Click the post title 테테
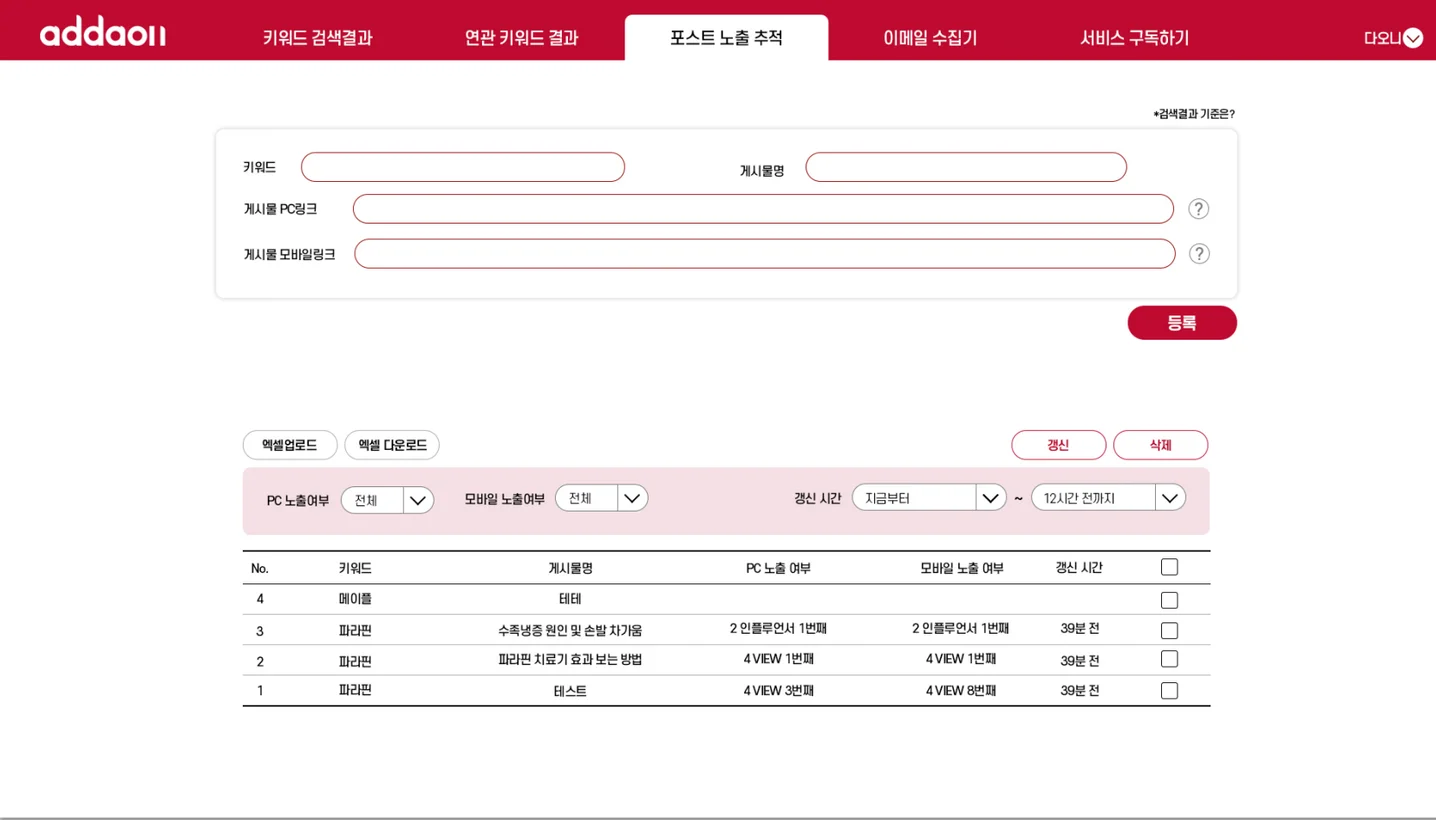 [570, 599]
